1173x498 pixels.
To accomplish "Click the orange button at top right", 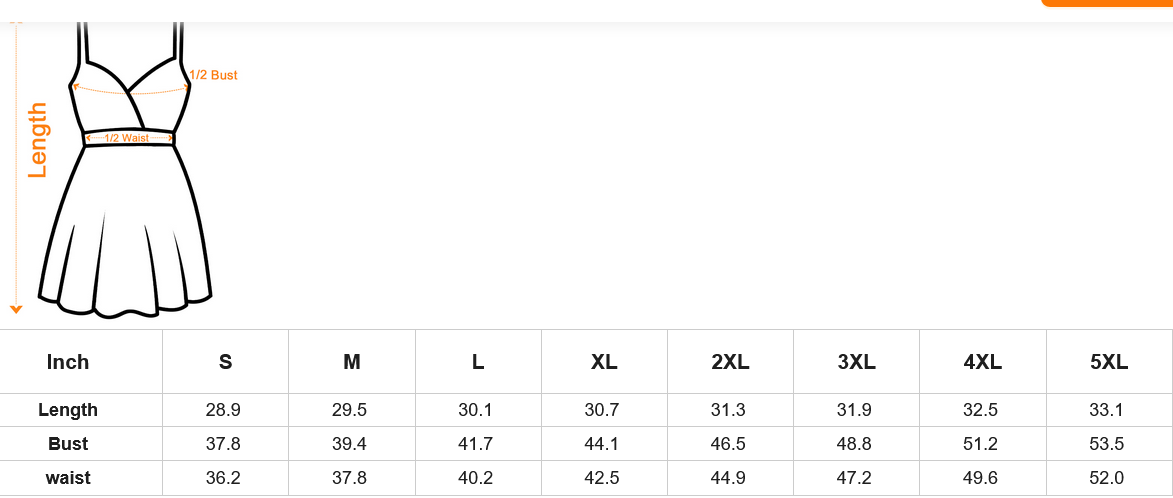I will tap(1106, 3).
